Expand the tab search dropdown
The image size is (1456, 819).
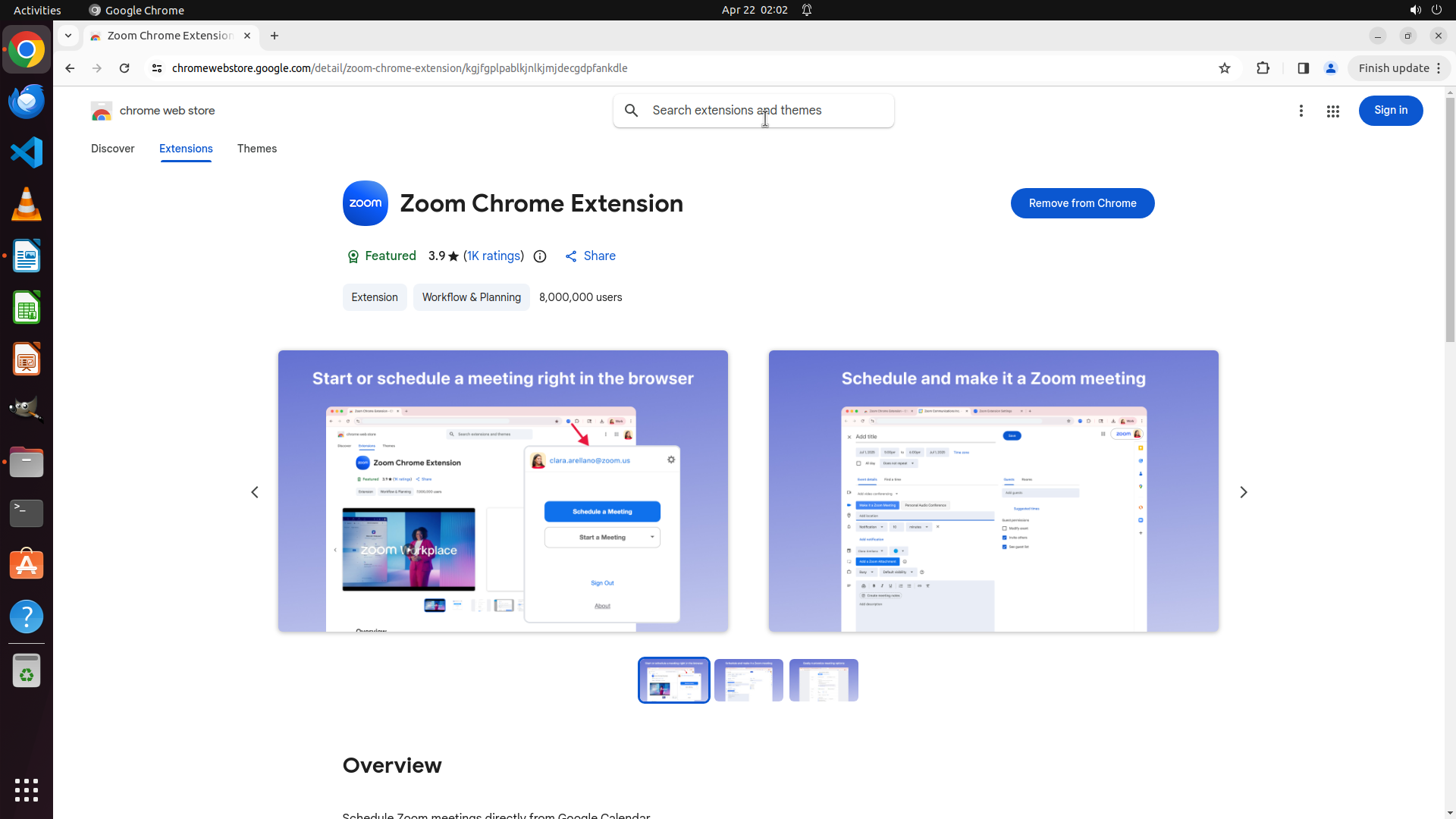point(68,36)
